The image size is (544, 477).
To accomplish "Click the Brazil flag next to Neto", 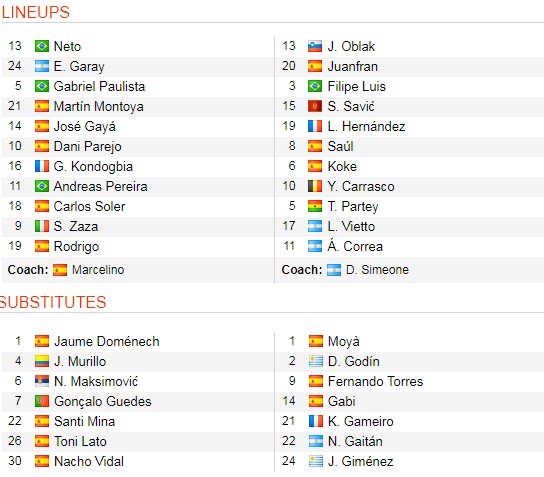I will (42, 46).
